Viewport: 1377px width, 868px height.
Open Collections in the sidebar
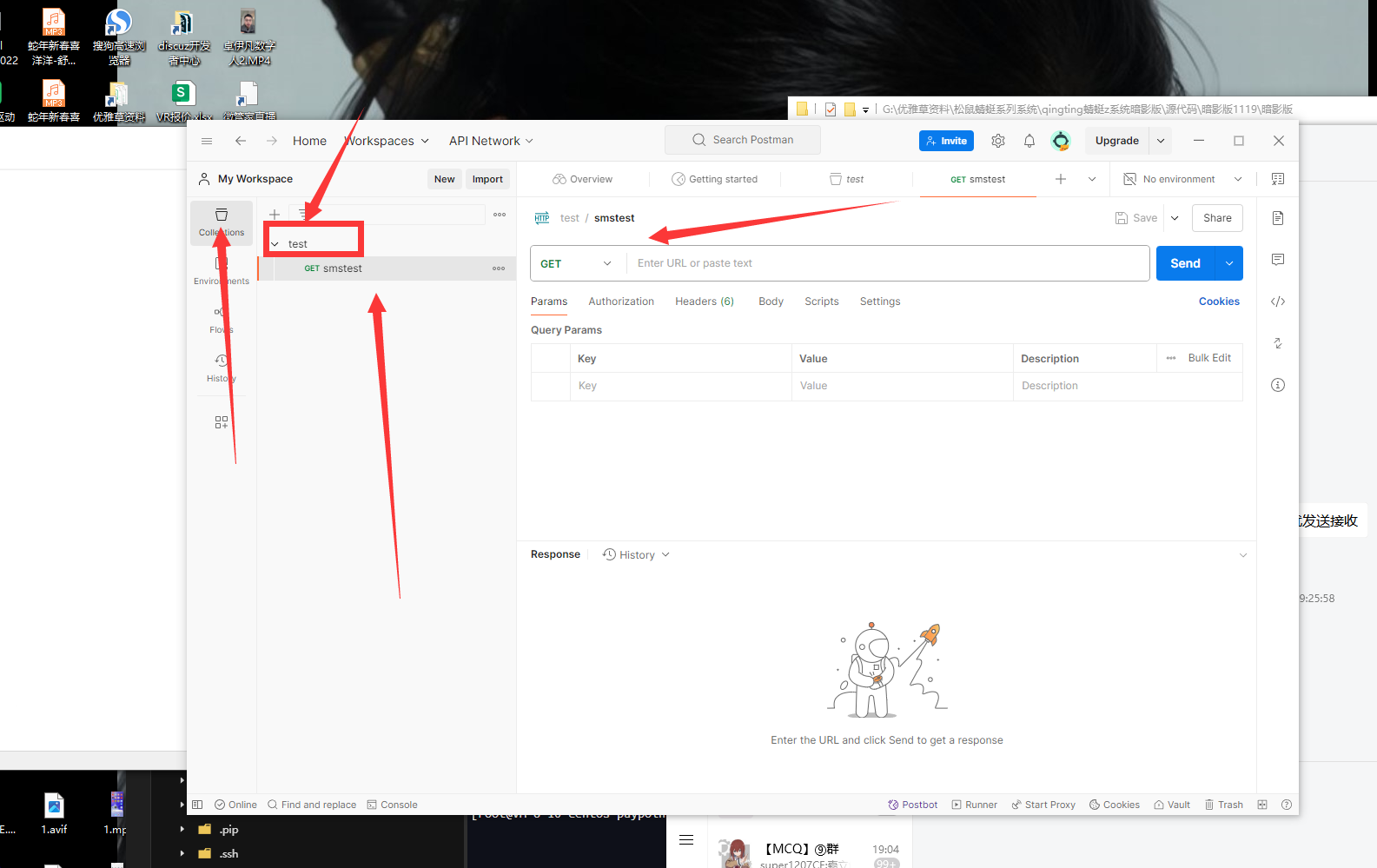tap(222, 222)
